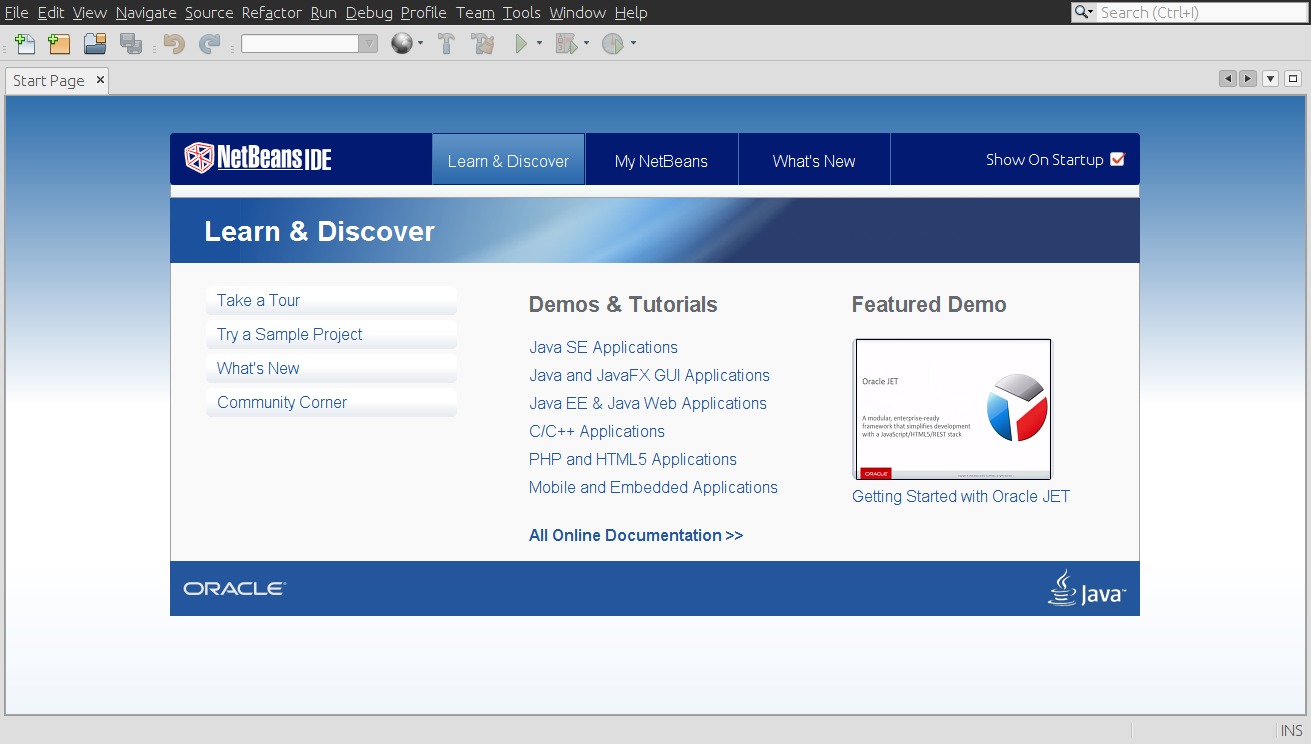Open the Edit menu
This screenshot has height=744, width=1311.
[x=50, y=12]
